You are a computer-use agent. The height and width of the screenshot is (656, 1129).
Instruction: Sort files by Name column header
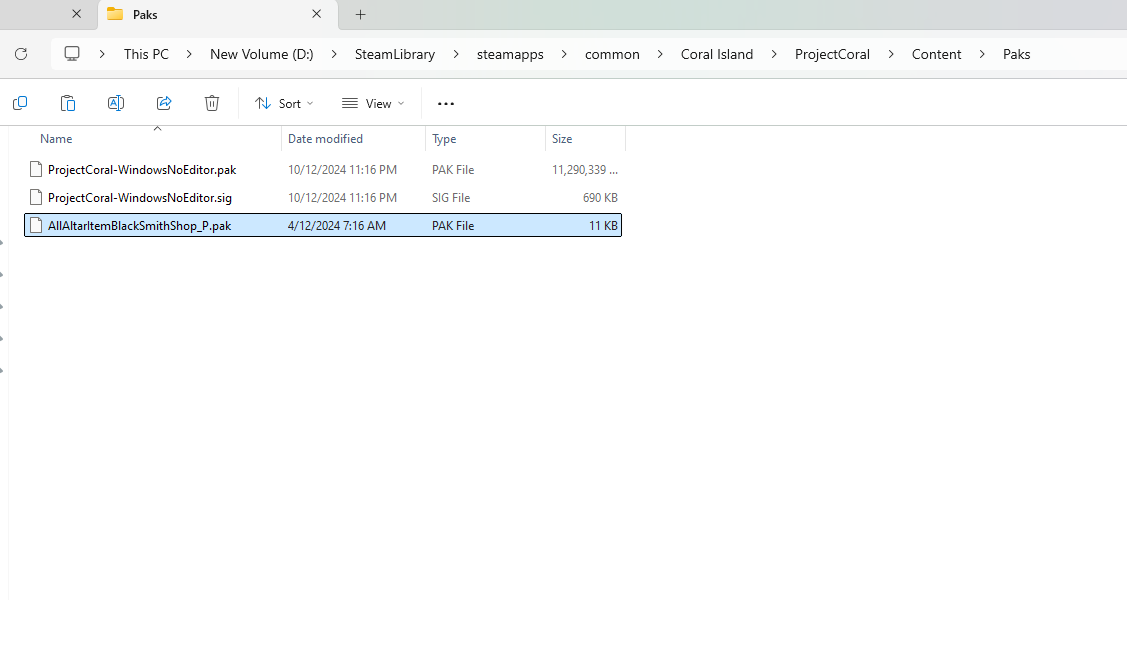[x=56, y=139]
